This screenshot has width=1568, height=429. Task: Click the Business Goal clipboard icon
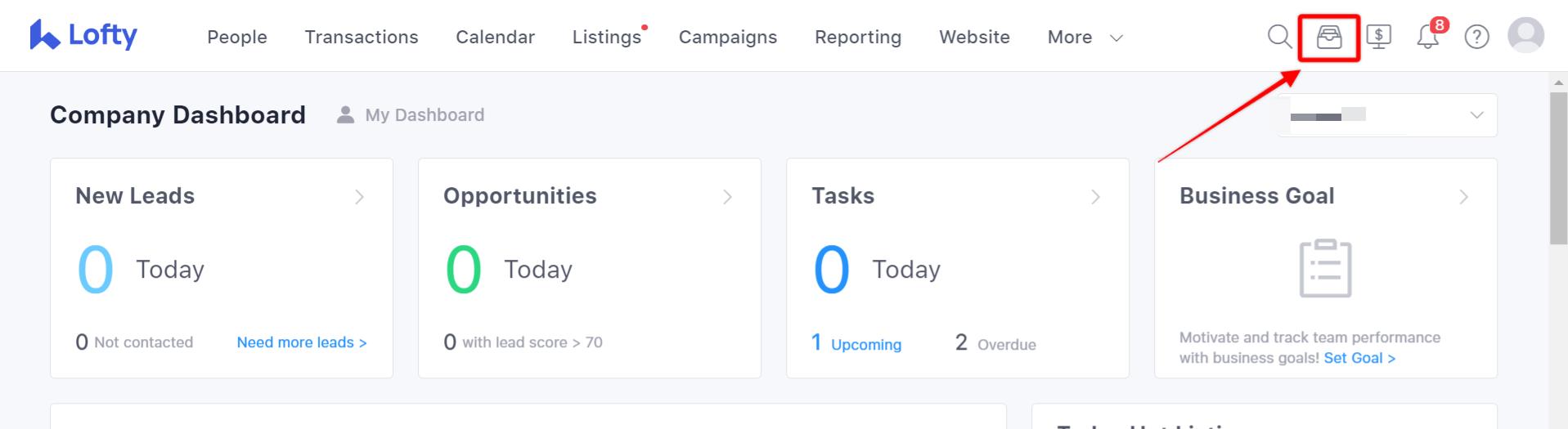tap(1325, 268)
